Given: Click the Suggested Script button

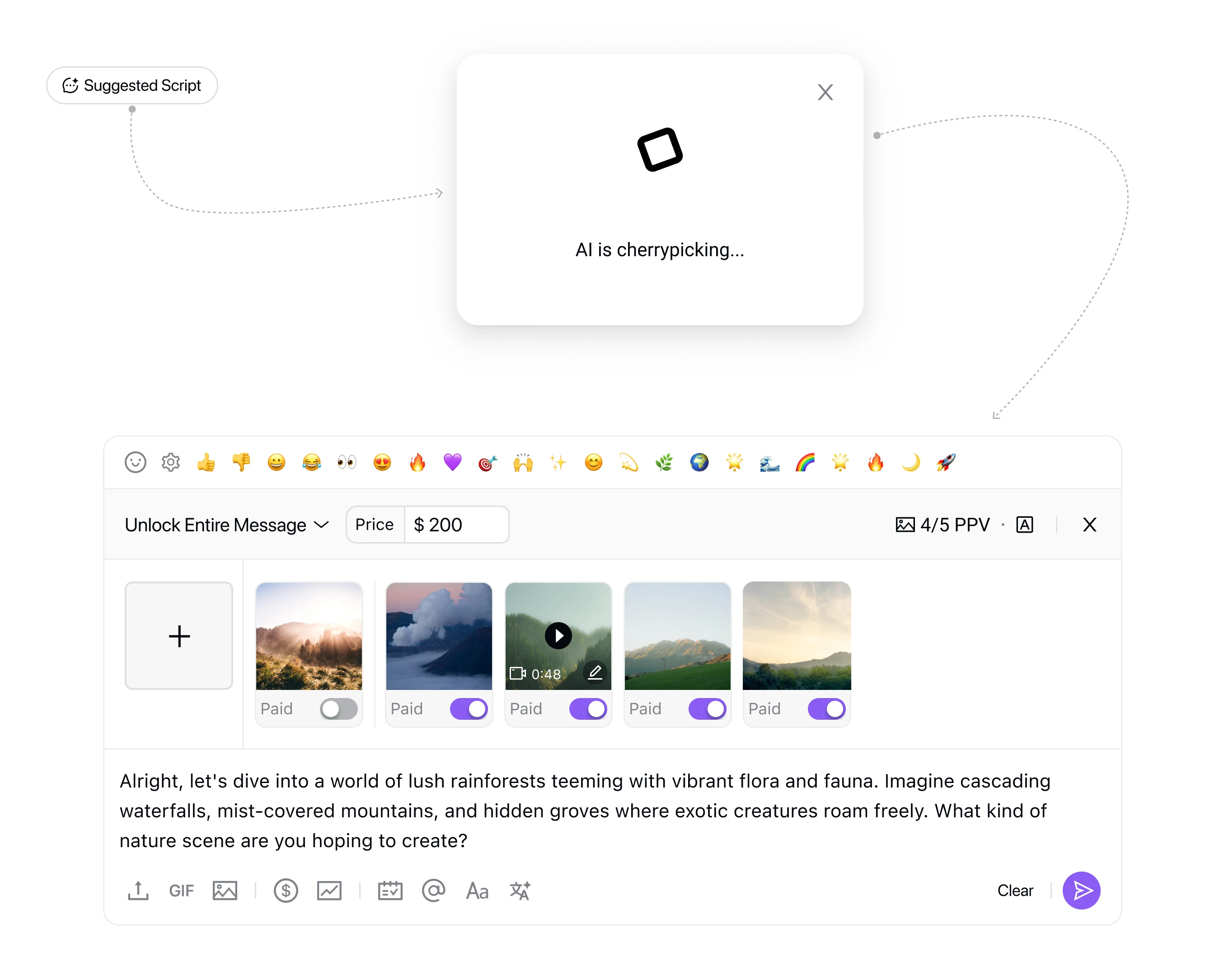Looking at the screenshot, I should click(x=132, y=85).
